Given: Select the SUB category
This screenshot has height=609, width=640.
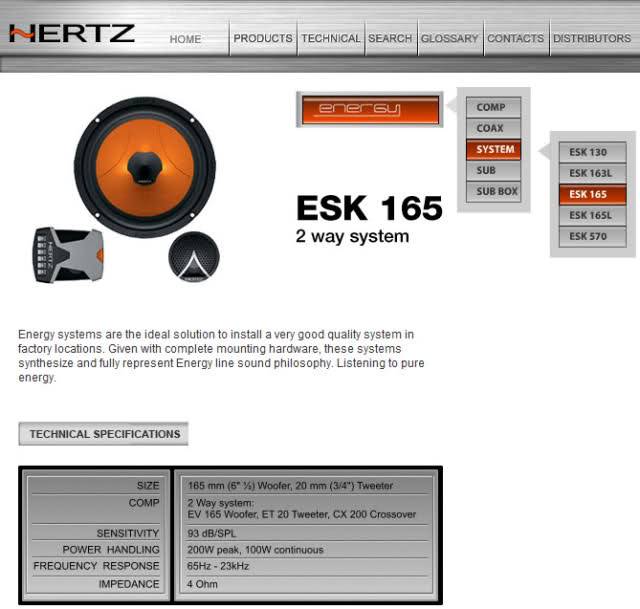Looking at the screenshot, I should tap(493, 170).
